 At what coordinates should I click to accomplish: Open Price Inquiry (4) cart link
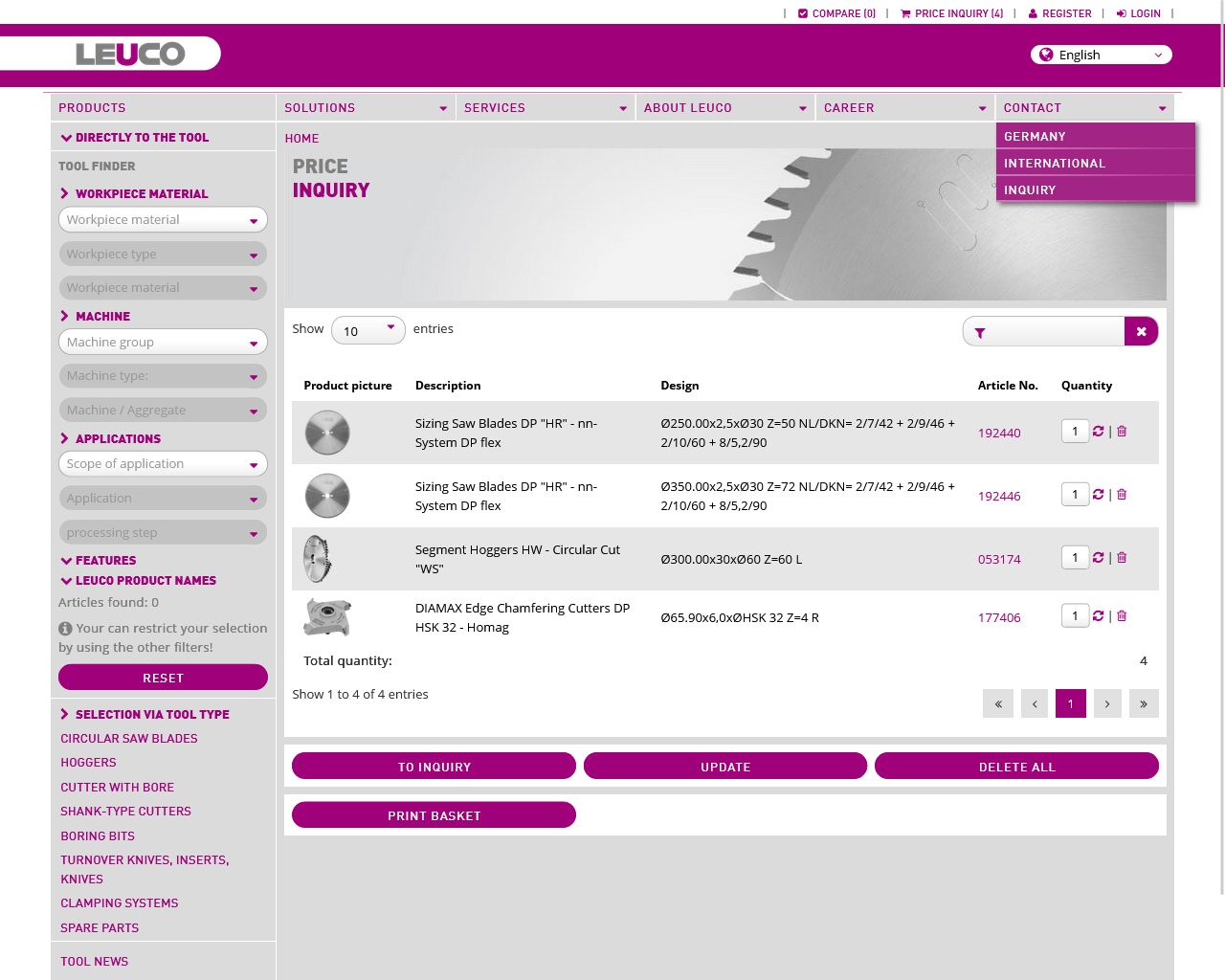point(951,13)
